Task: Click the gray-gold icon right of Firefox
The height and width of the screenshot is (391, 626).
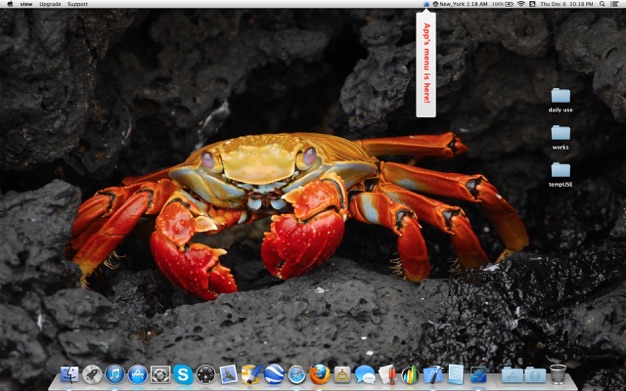Action: pyautogui.click(x=342, y=375)
